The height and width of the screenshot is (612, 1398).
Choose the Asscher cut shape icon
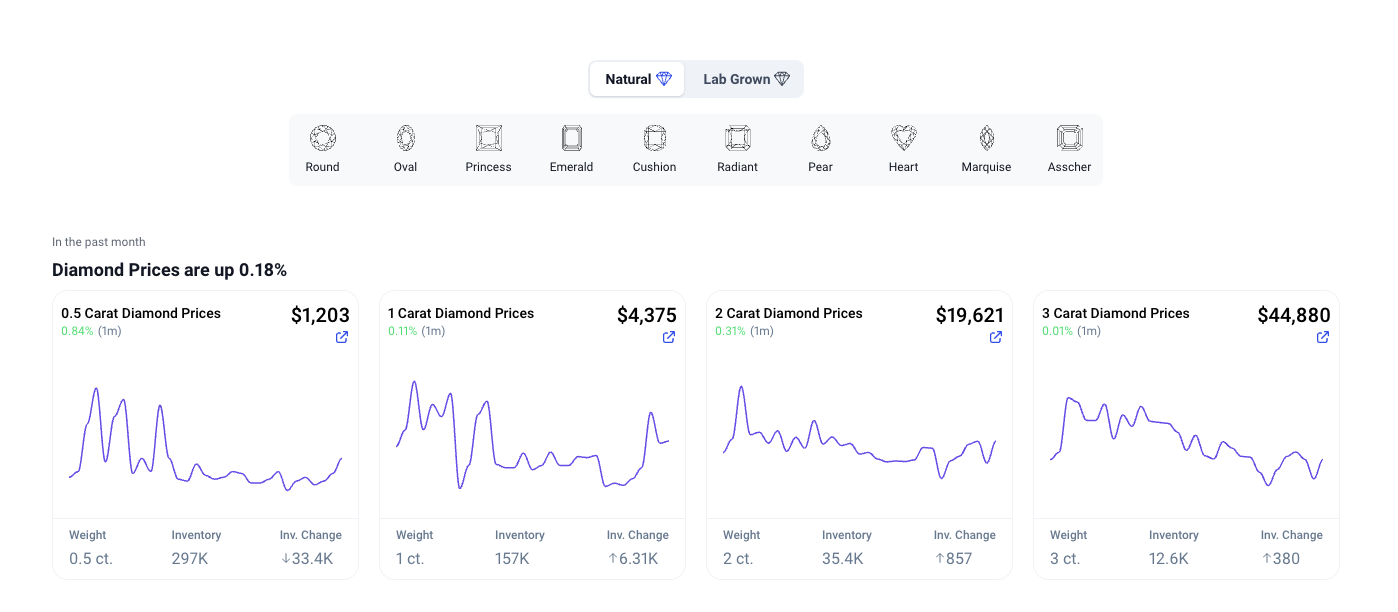(1070, 138)
